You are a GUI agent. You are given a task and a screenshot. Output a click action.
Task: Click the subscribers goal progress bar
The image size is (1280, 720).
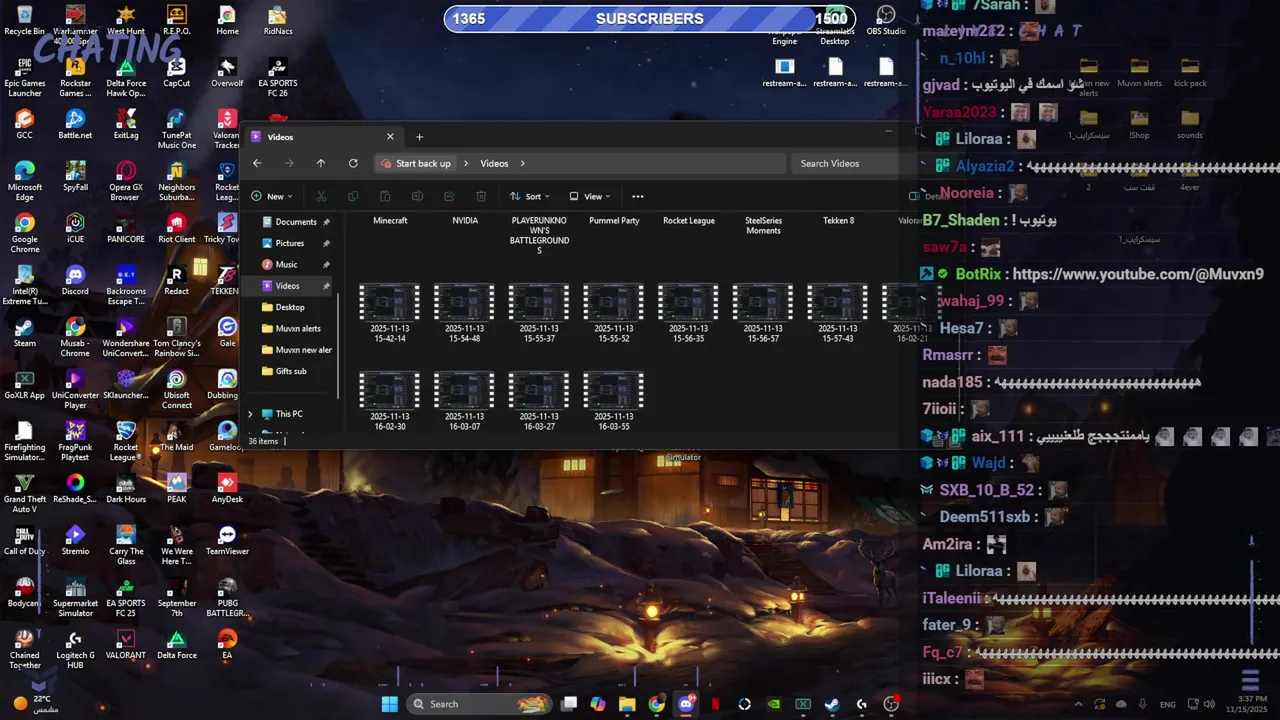[x=650, y=18]
